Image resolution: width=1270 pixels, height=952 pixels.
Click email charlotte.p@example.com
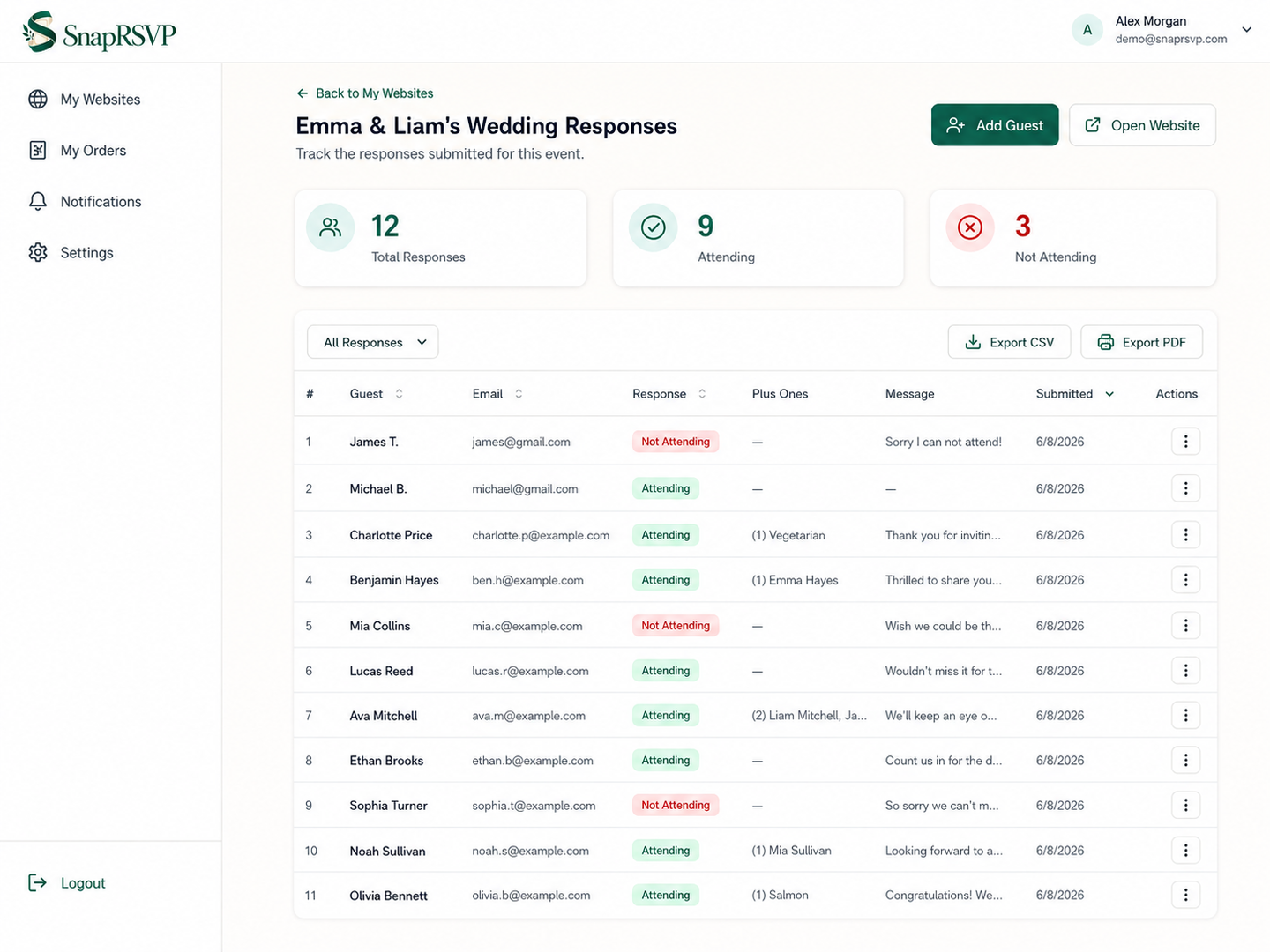pyautogui.click(x=541, y=535)
